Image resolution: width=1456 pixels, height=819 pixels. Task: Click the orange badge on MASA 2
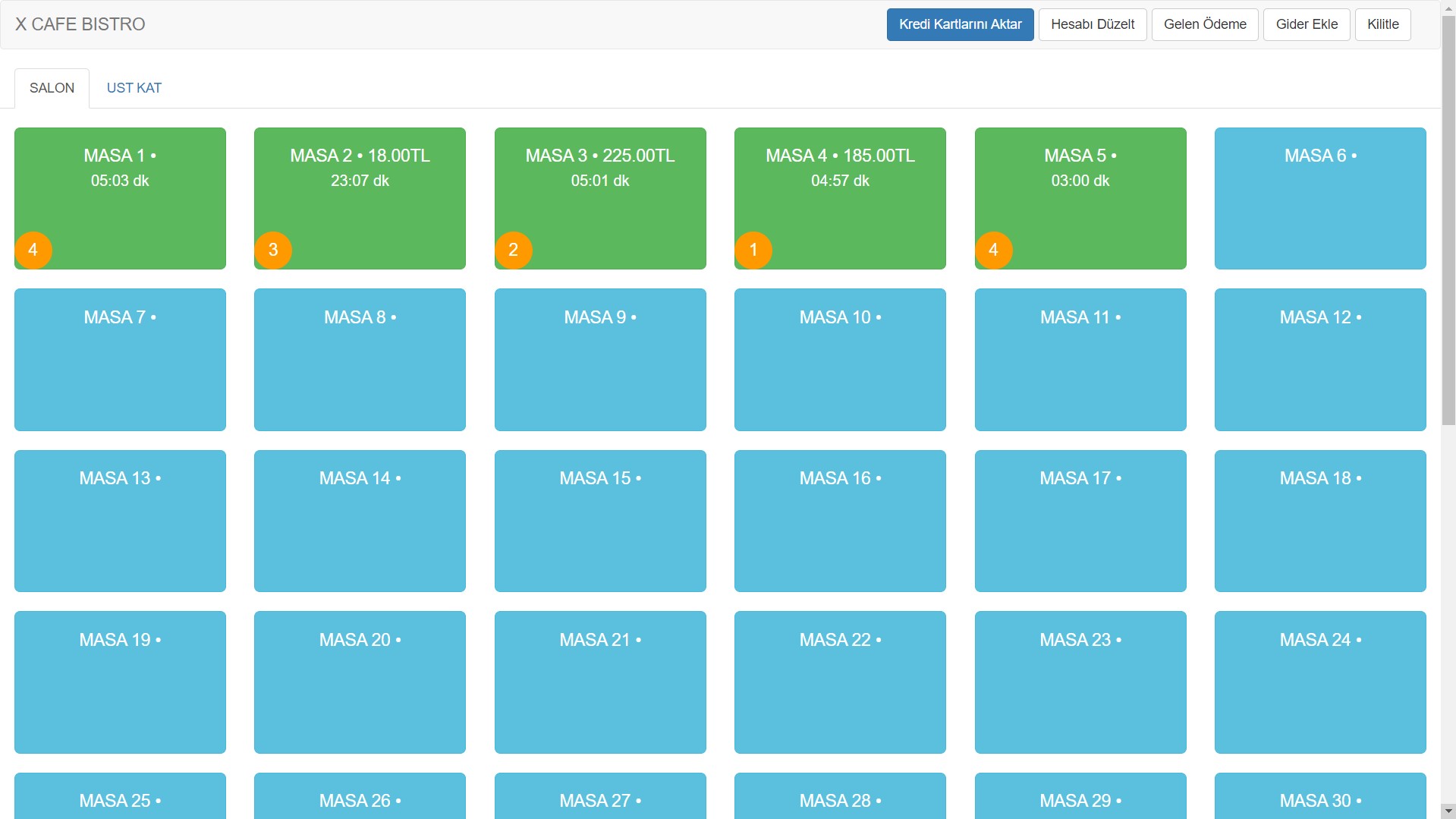click(x=273, y=250)
